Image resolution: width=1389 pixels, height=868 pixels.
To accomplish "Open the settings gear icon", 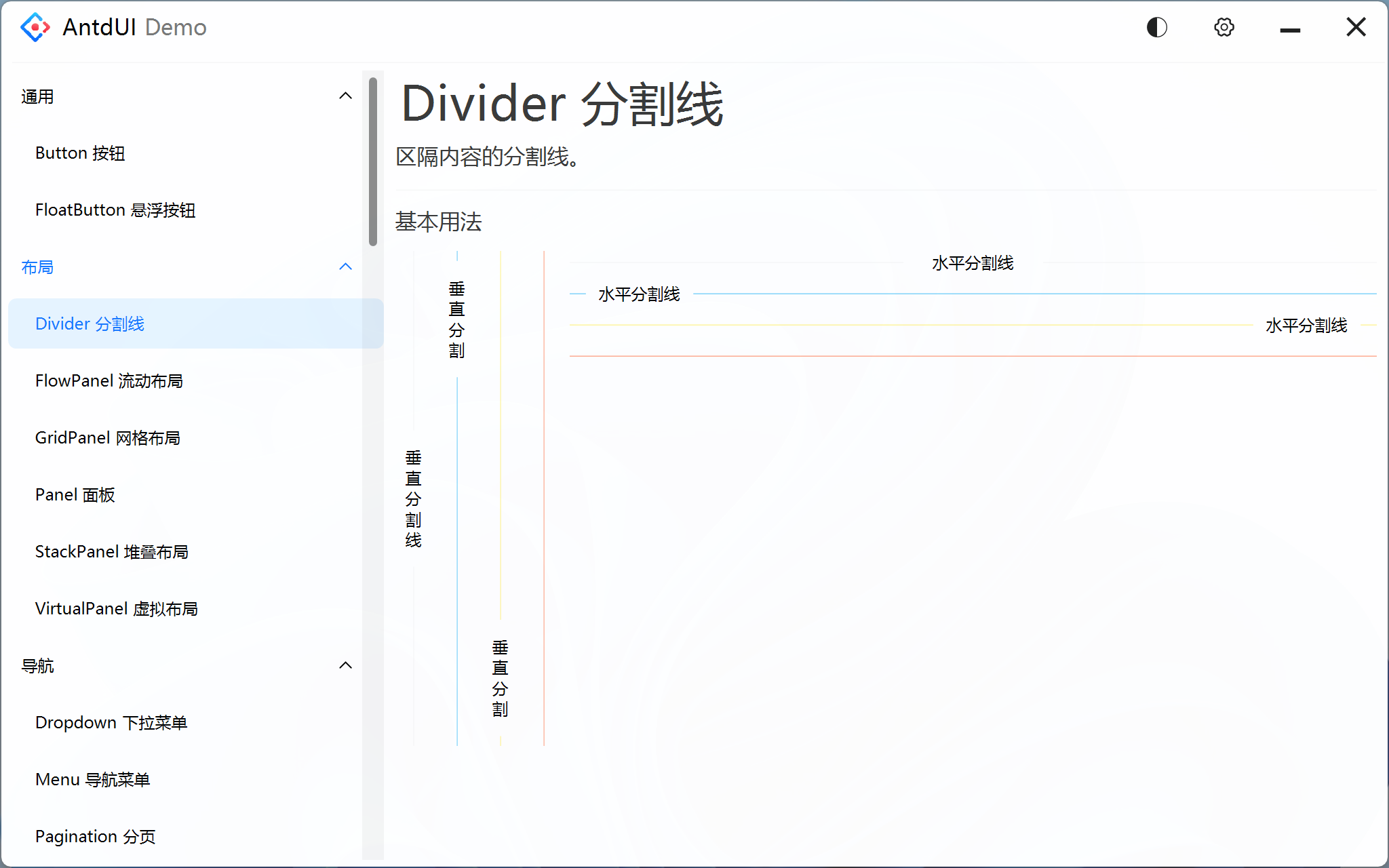I will 1224,27.
